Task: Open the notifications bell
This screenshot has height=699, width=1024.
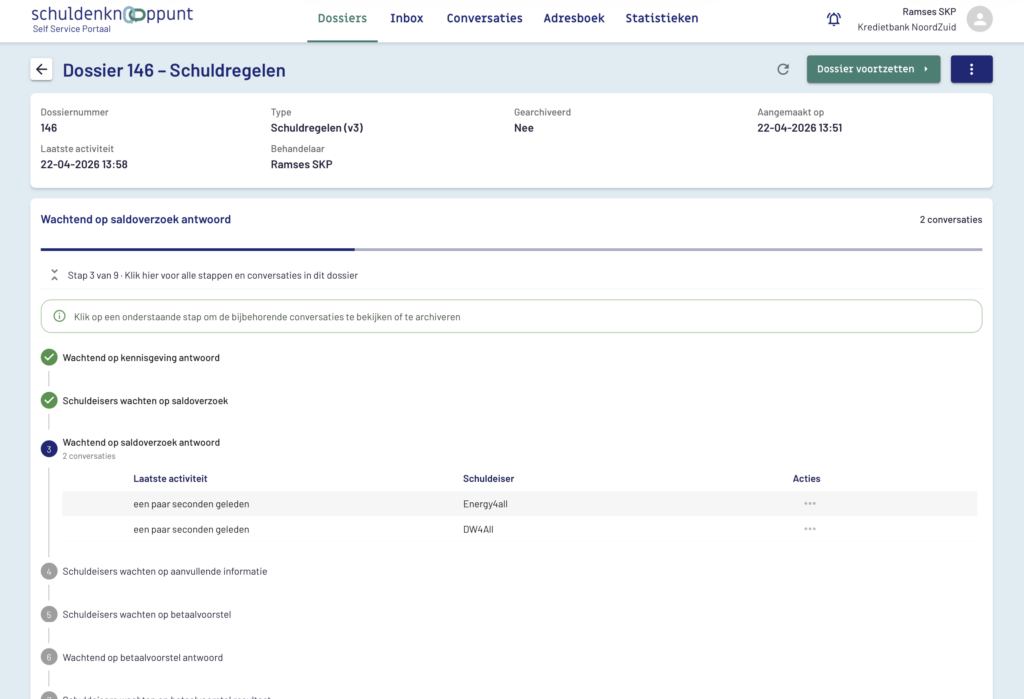Action: tap(834, 19)
